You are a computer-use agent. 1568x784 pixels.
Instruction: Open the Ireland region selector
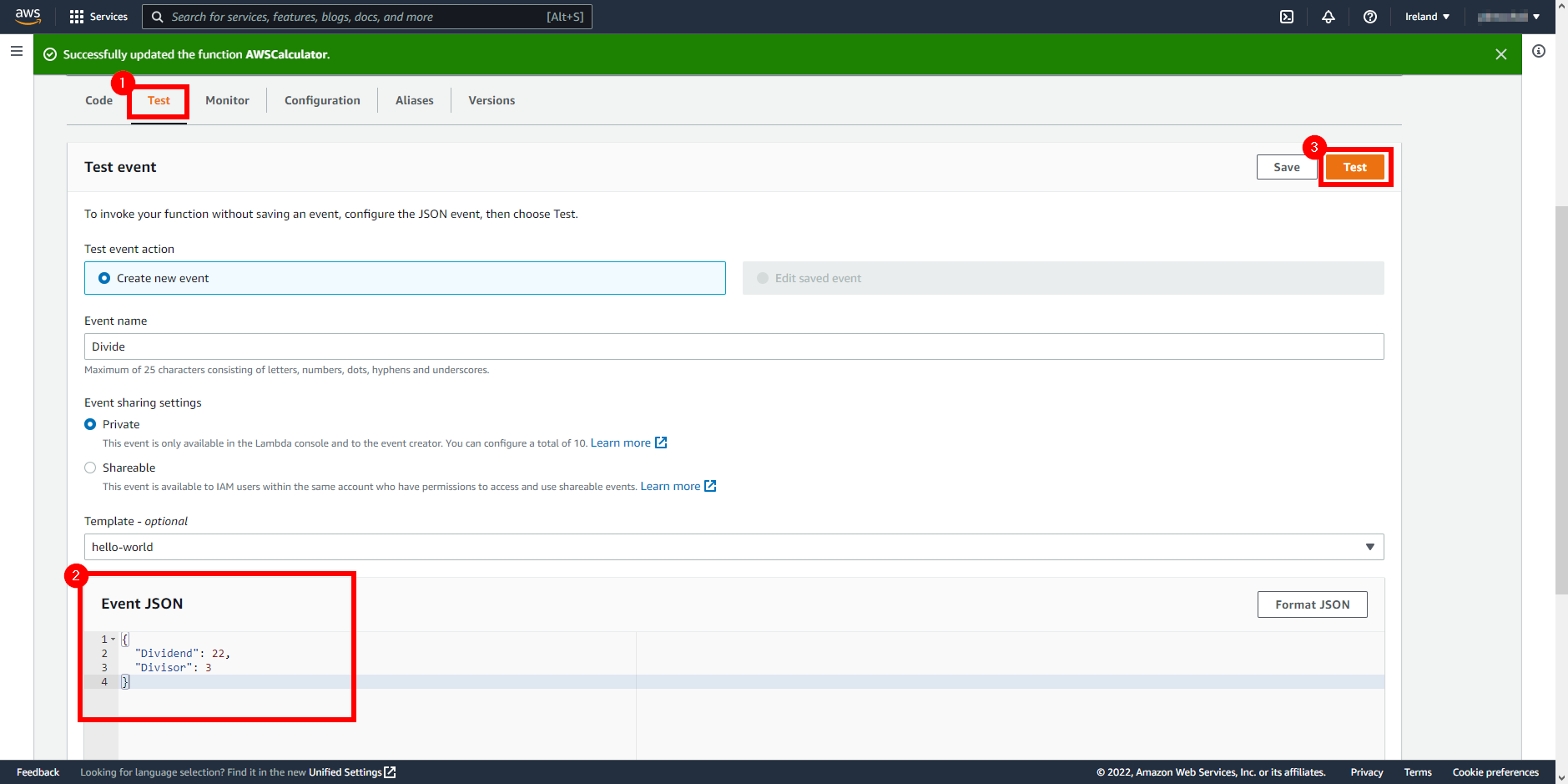1426,17
